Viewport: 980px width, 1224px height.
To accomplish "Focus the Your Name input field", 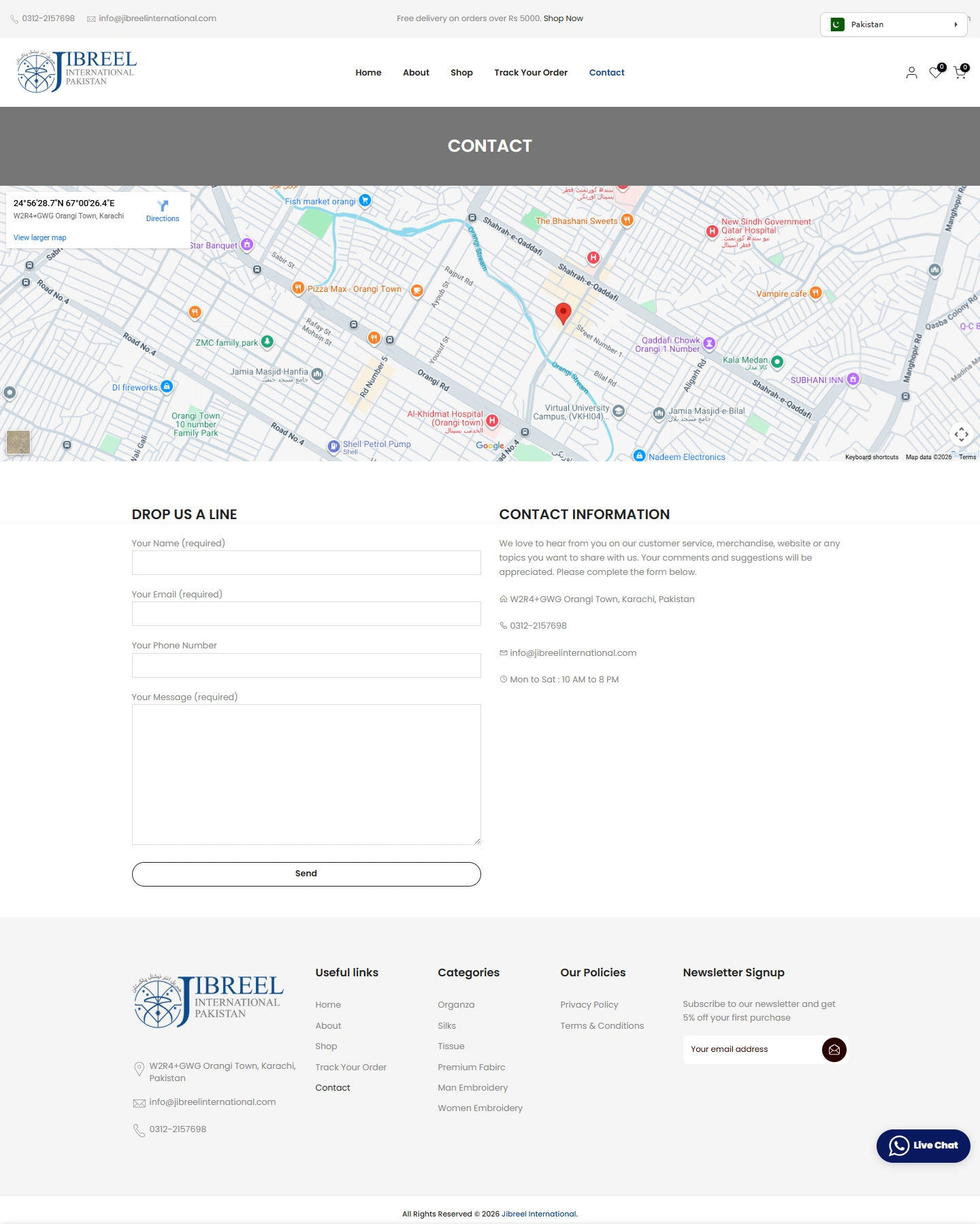I will pyautogui.click(x=306, y=563).
